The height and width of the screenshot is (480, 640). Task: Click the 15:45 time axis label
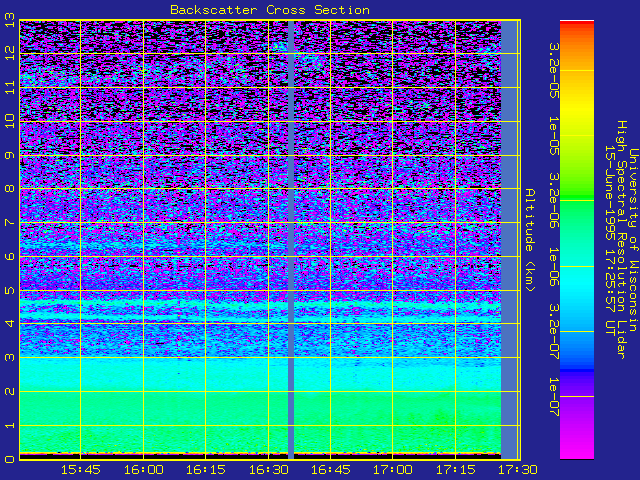click(80, 470)
